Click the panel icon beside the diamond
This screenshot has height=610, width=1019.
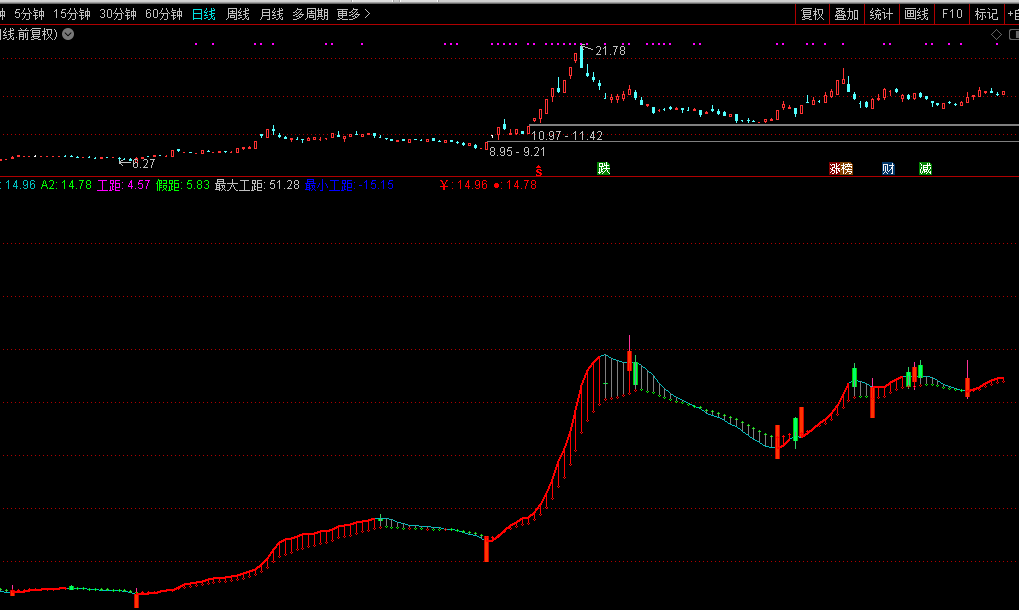[x=1012, y=35]
